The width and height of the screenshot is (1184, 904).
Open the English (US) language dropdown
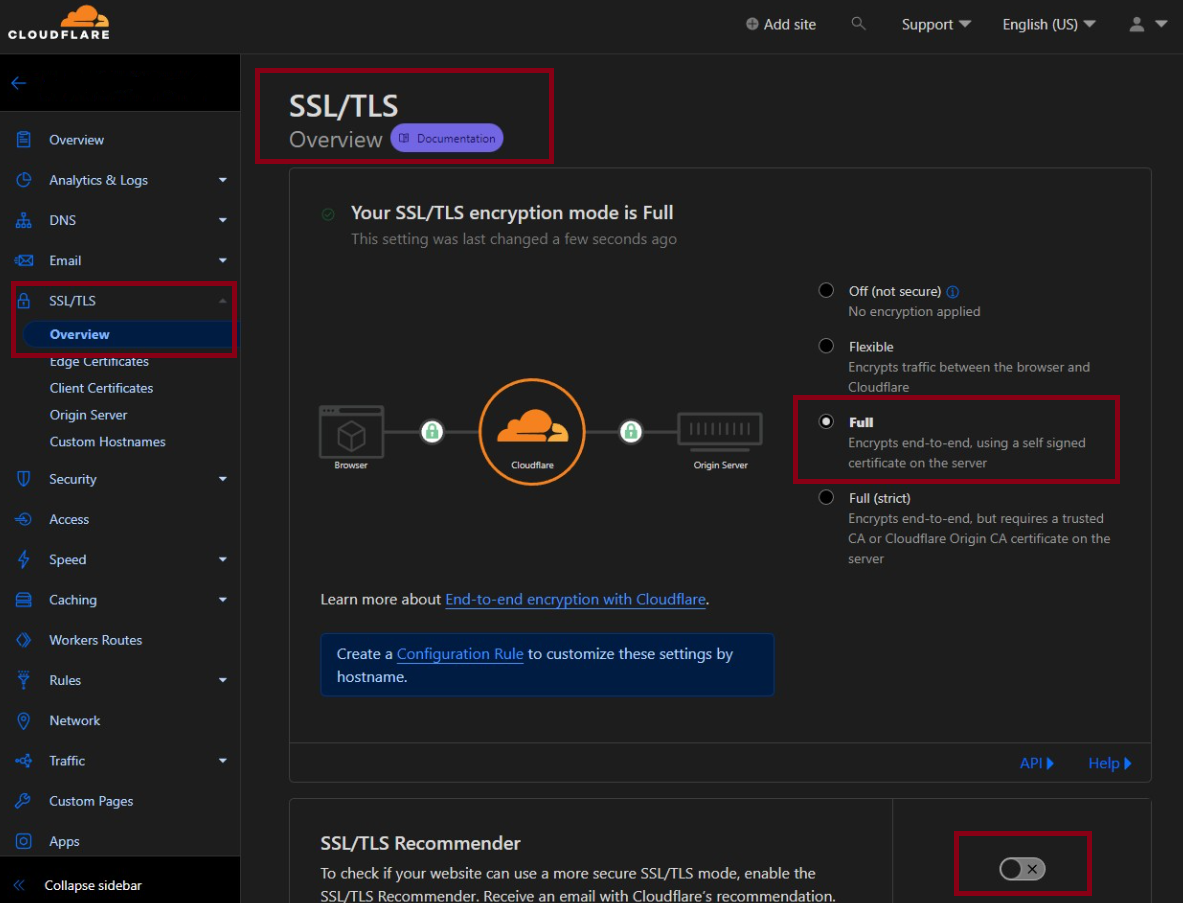[1048, 24]
